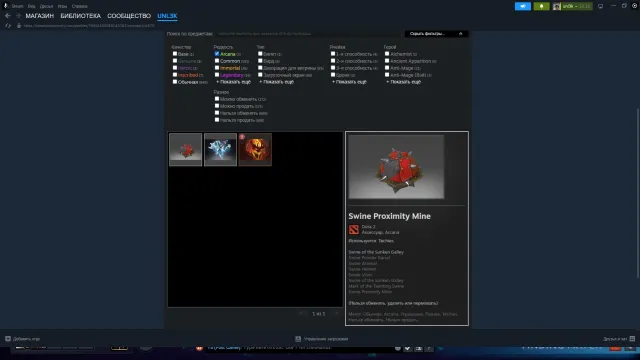Collapse filters with Скрыть фильтры button

436,34
